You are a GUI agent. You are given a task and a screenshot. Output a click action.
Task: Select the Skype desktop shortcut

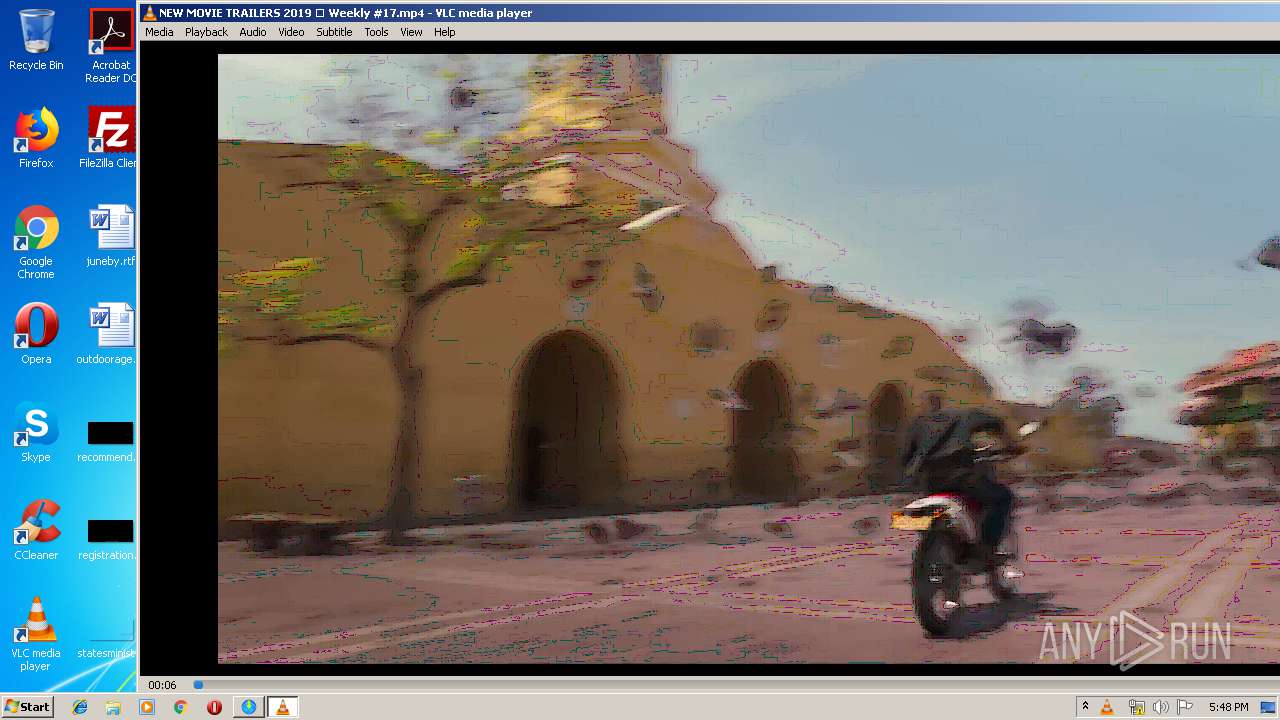36,432
